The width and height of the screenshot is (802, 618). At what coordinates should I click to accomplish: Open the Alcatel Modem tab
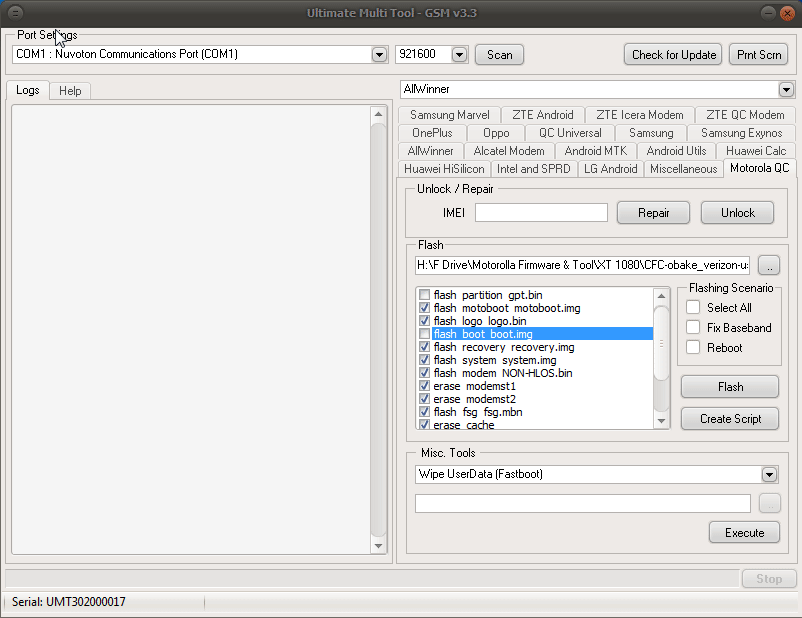pos(508,151)
